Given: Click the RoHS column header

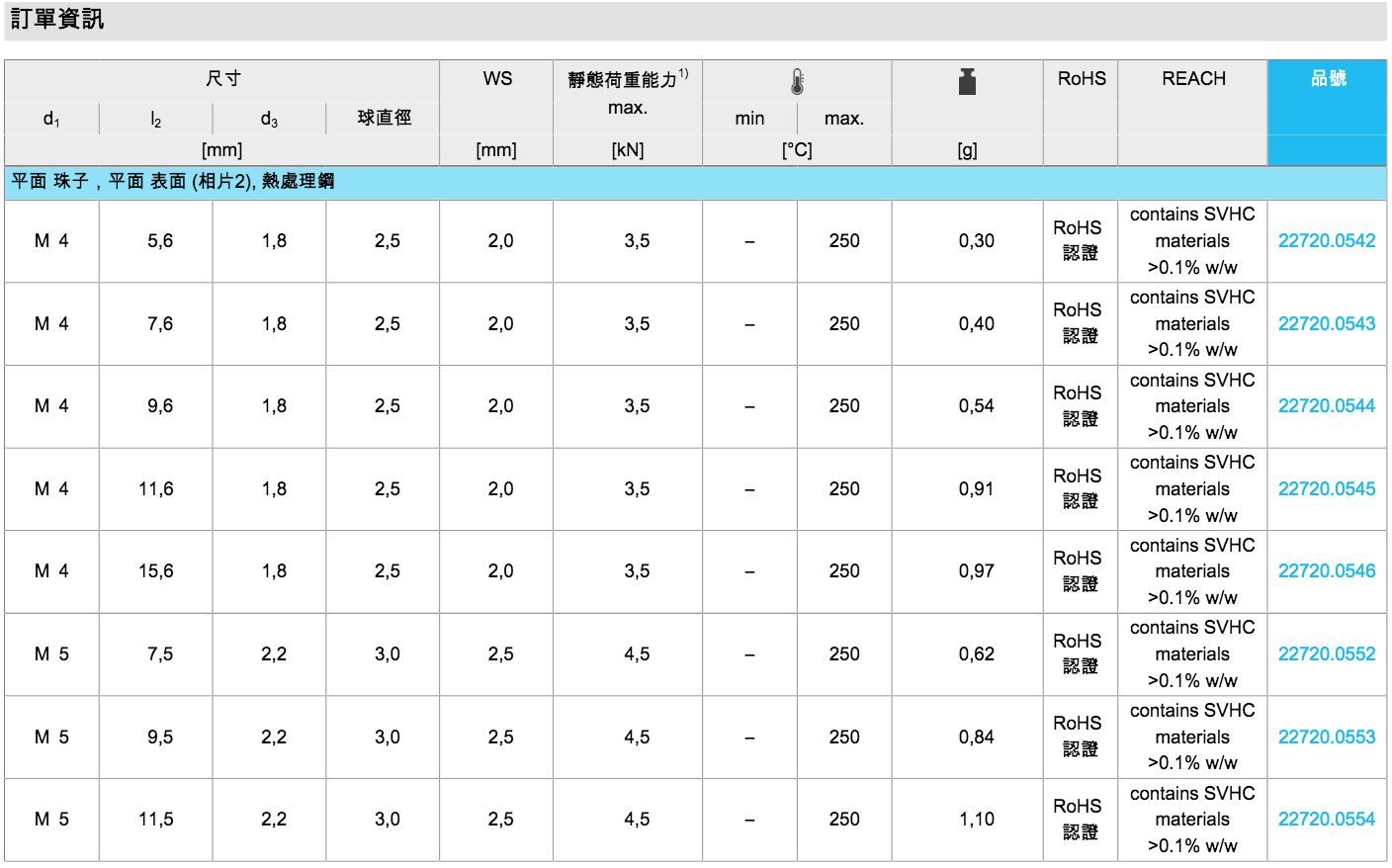Looking at the screenshot, I should (x=1082, y=79).
